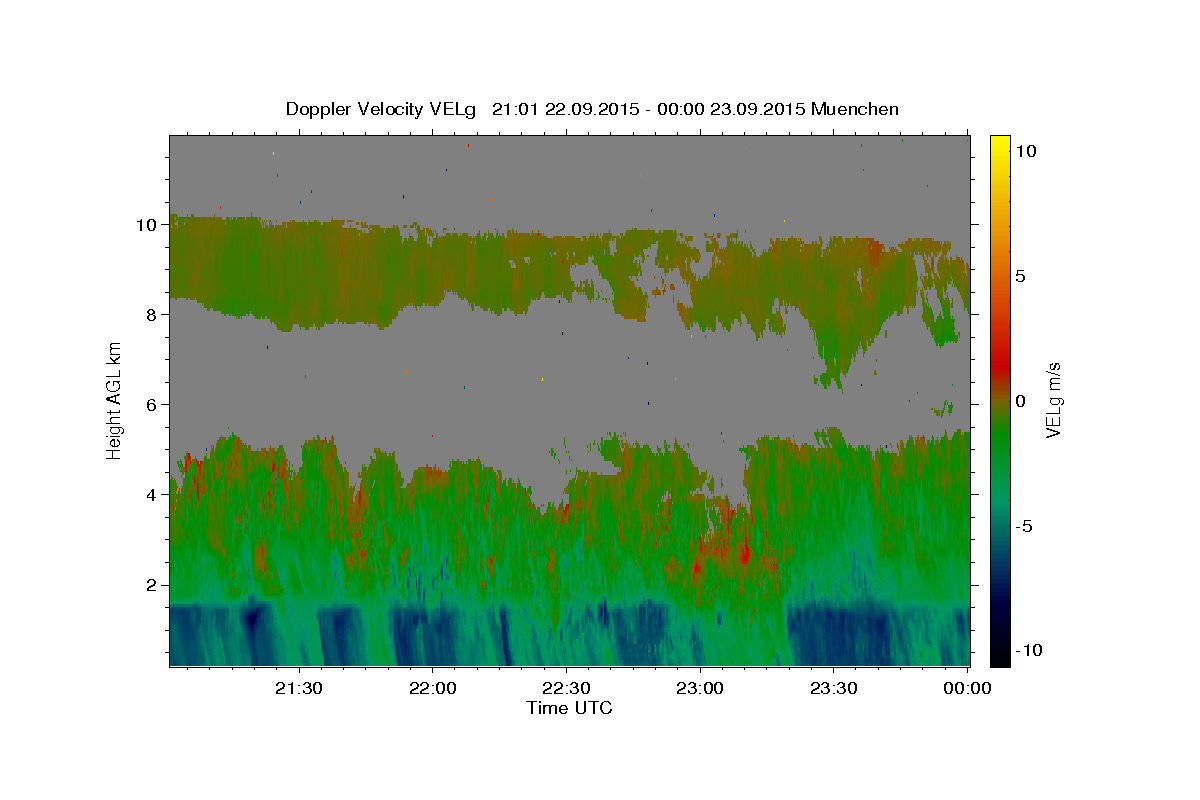Click the colorbar value 5 label
Screen dimensions: 1200x800
pyautogui.click(x=1022, y=276)
